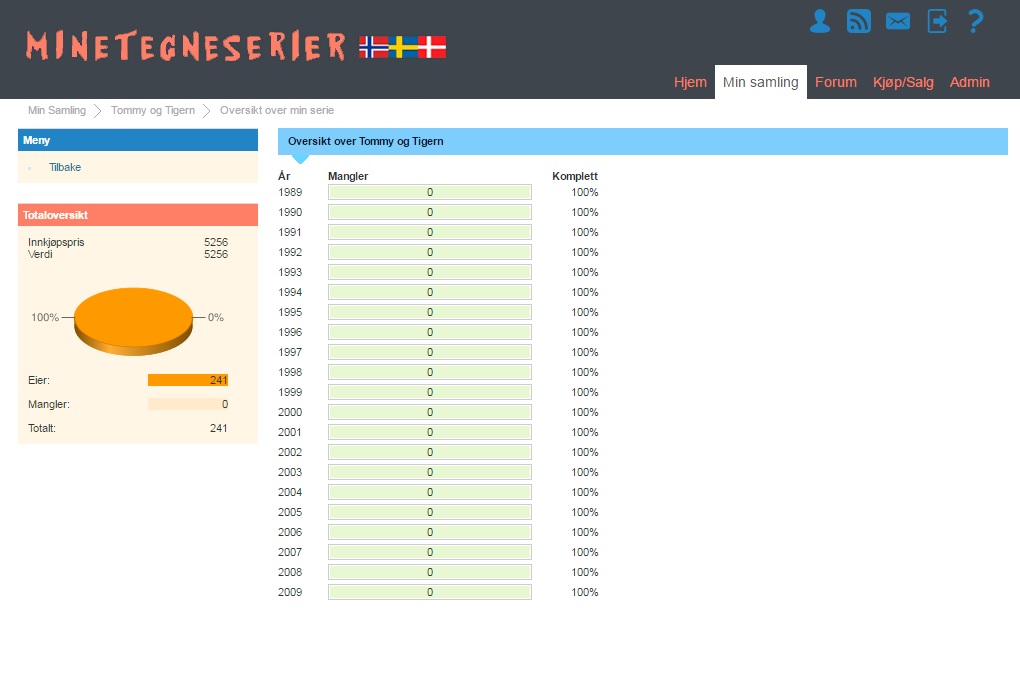Click the Verdi label
This screenshot has height=694, width=1020.
point(40,254)
